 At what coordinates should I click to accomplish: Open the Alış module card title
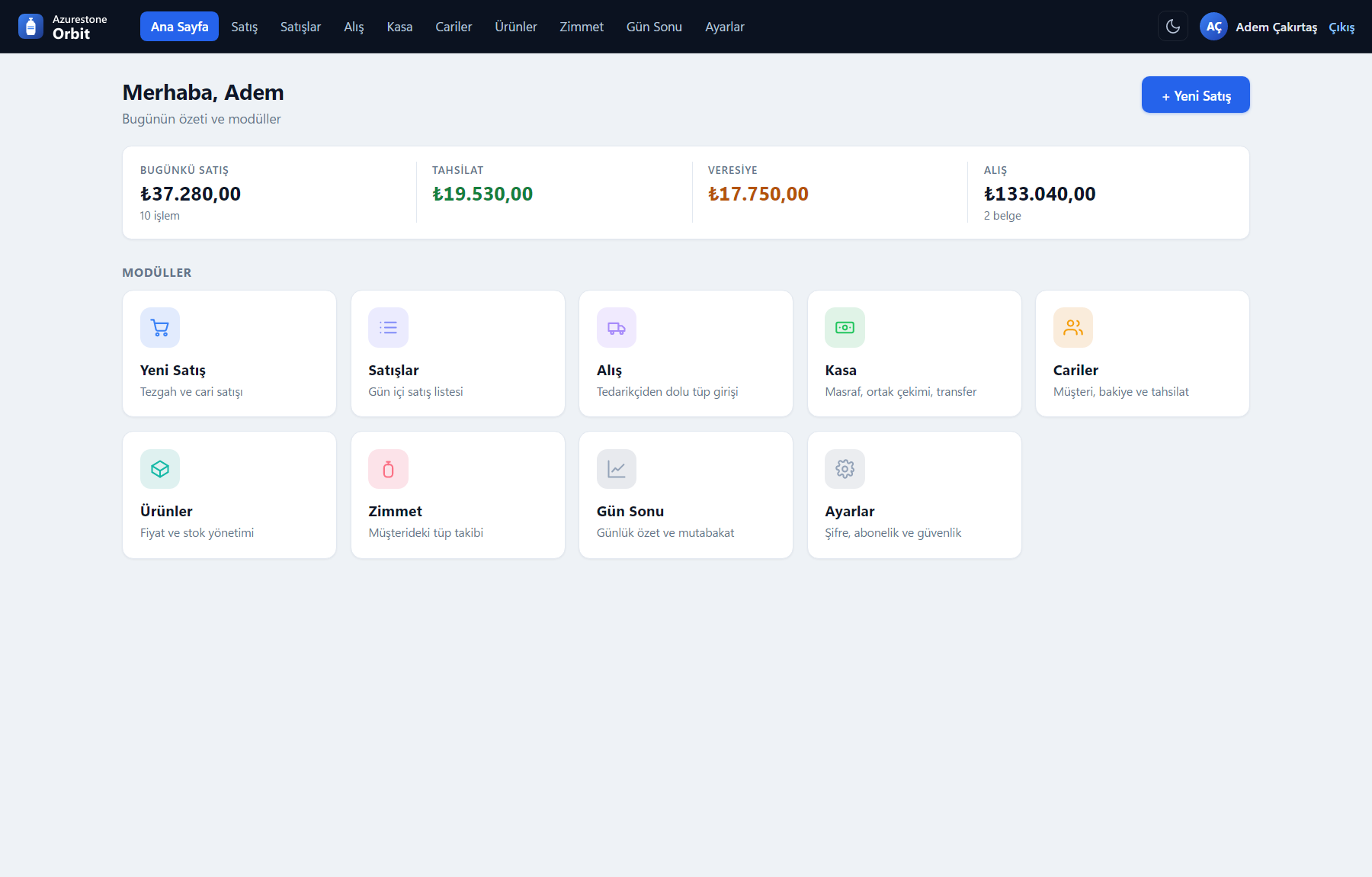609,370
